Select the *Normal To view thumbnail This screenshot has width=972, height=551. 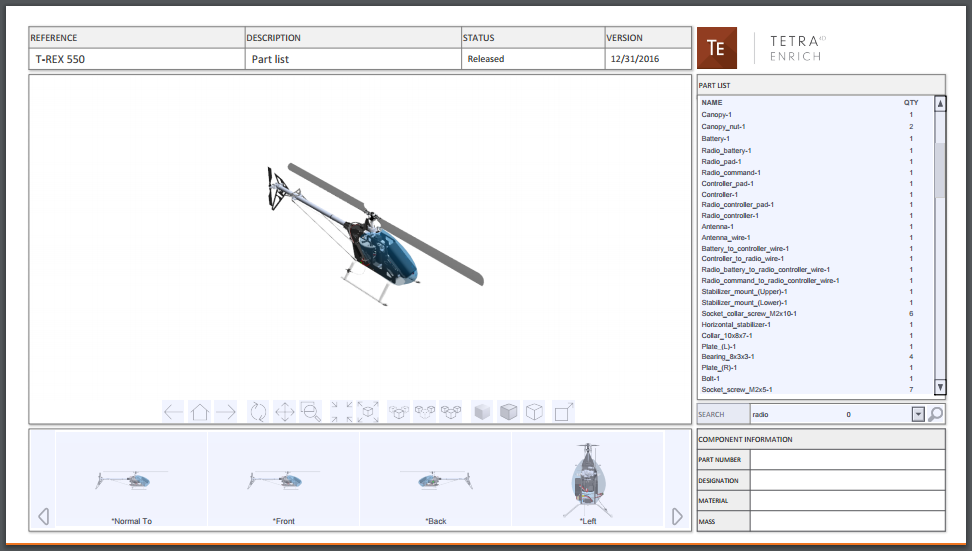pyautogui.click(x=131, y=479)
